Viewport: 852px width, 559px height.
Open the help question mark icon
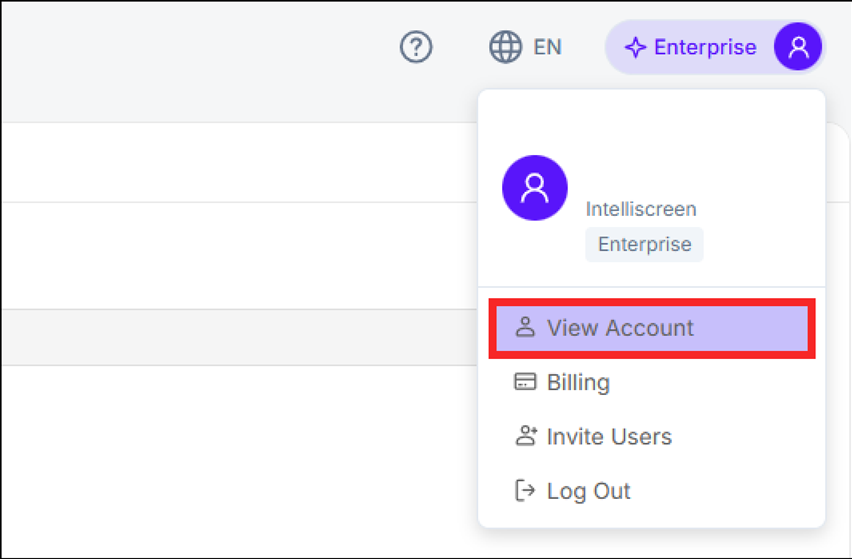coord(416,47)
